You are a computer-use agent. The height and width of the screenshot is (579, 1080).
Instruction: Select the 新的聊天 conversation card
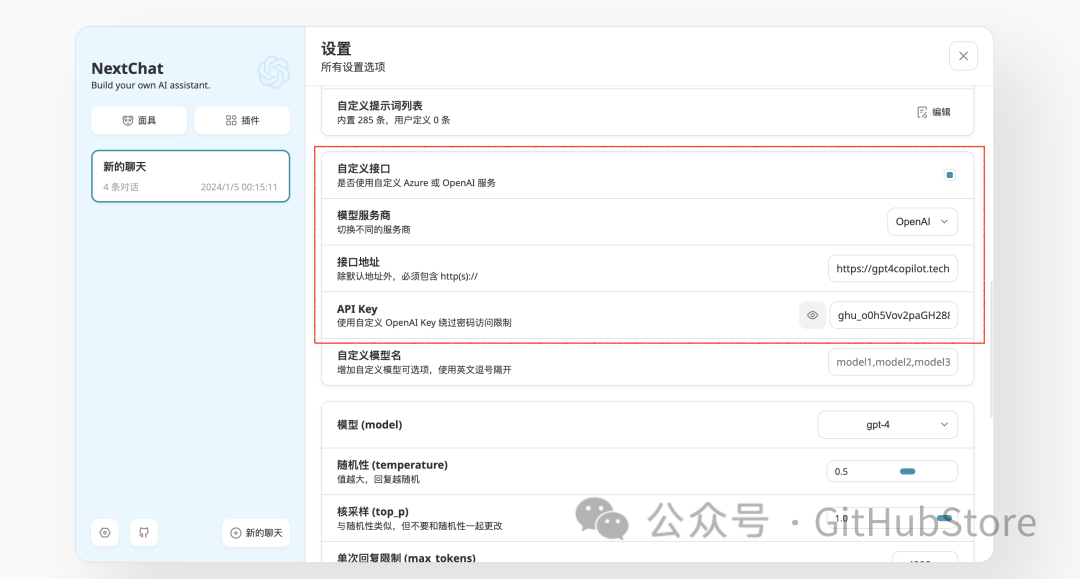(x=190, y=176)
